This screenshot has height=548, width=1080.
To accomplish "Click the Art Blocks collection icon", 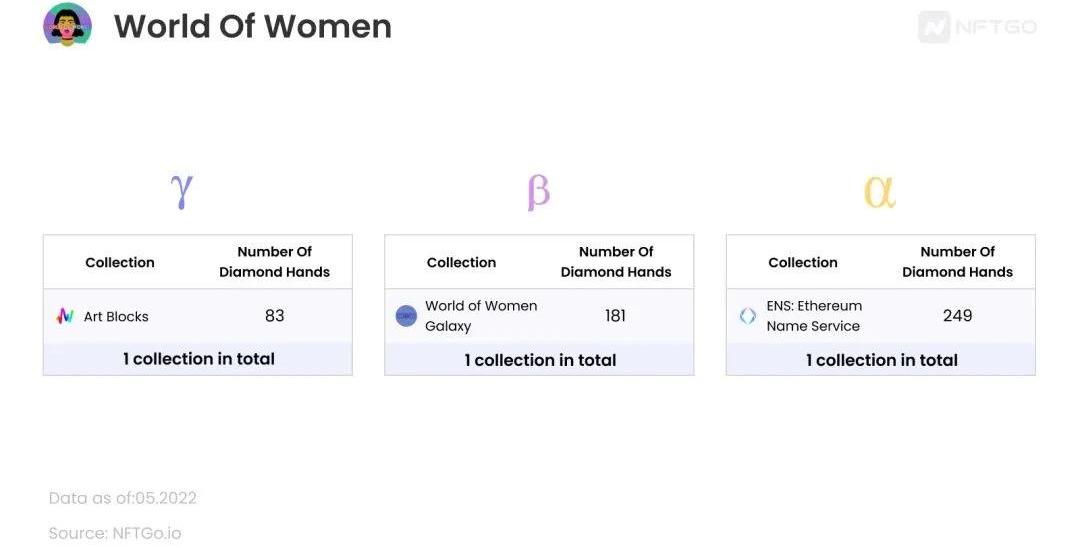I will point(65,316).
